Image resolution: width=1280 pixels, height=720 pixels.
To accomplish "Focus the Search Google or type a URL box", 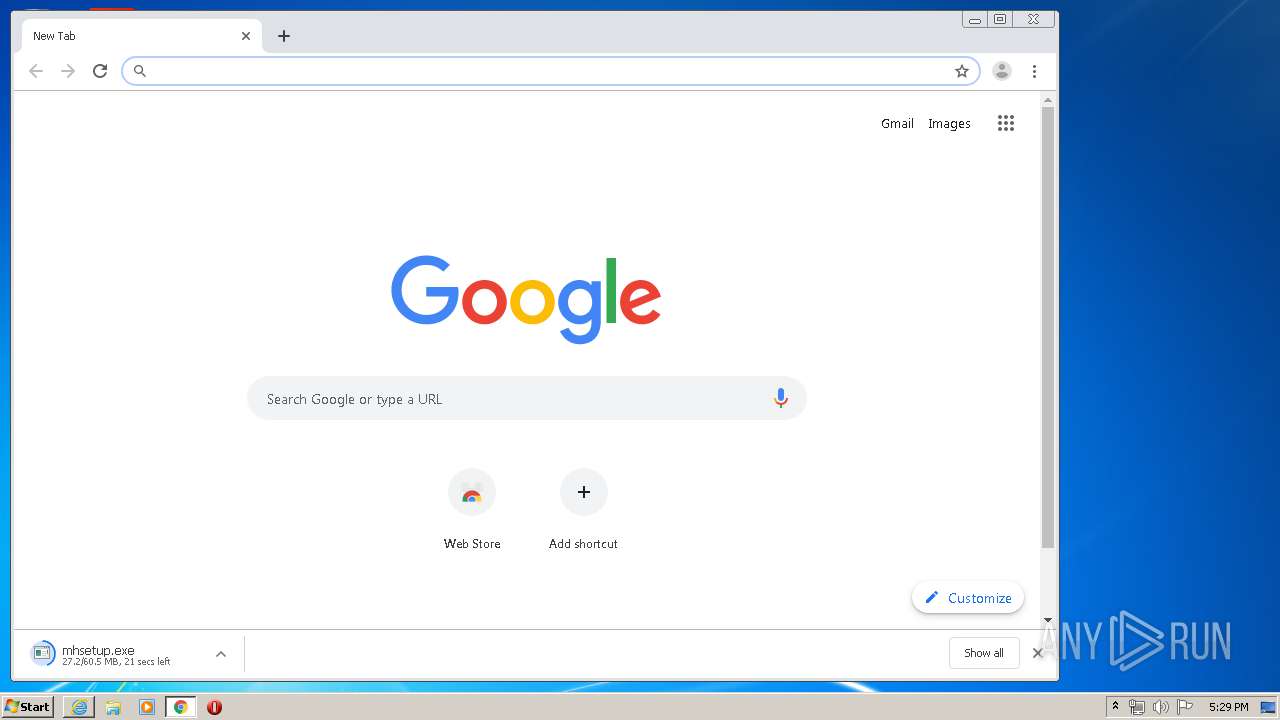I will 526,398.
